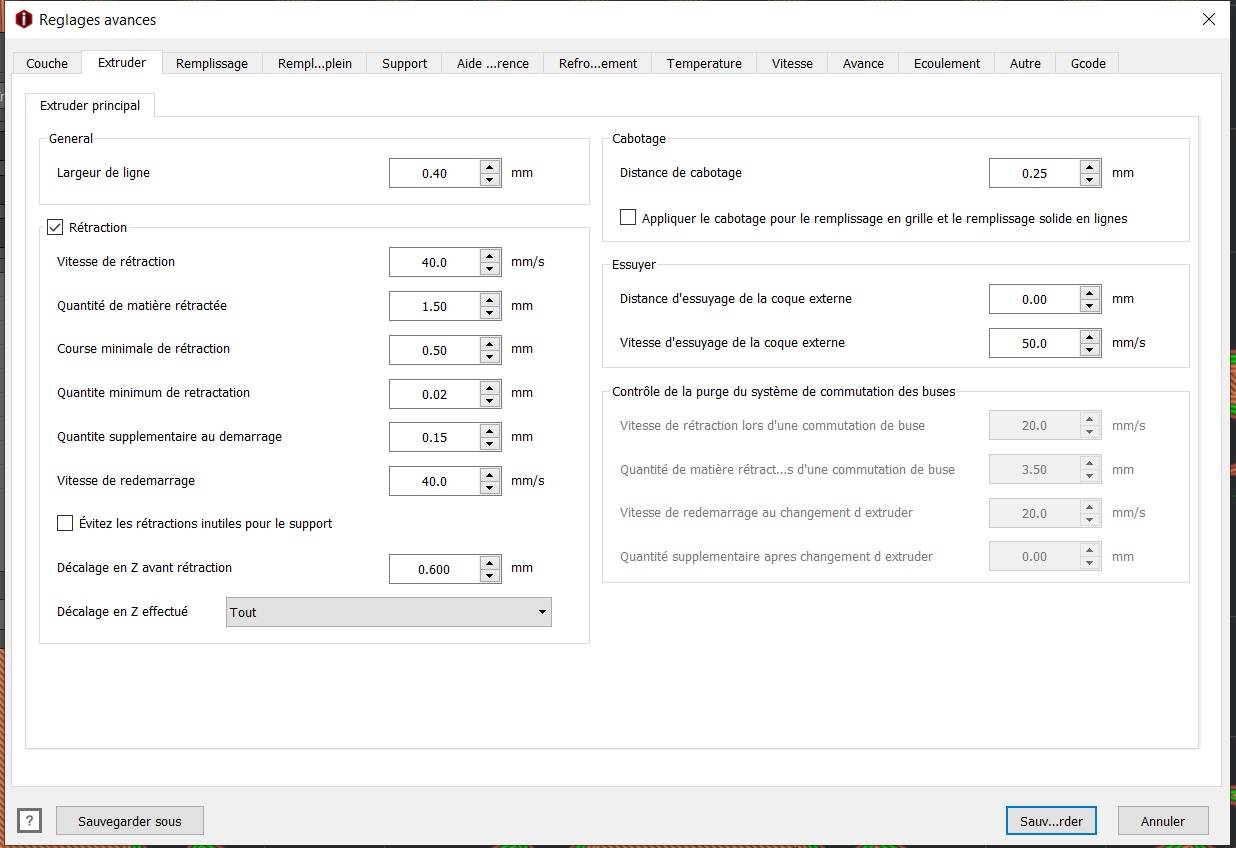Decrease Distance de cabotage with down arrow
The width and height of the screenshot is (1236, 848).
pyautogui.click(x=1090, y=180)
